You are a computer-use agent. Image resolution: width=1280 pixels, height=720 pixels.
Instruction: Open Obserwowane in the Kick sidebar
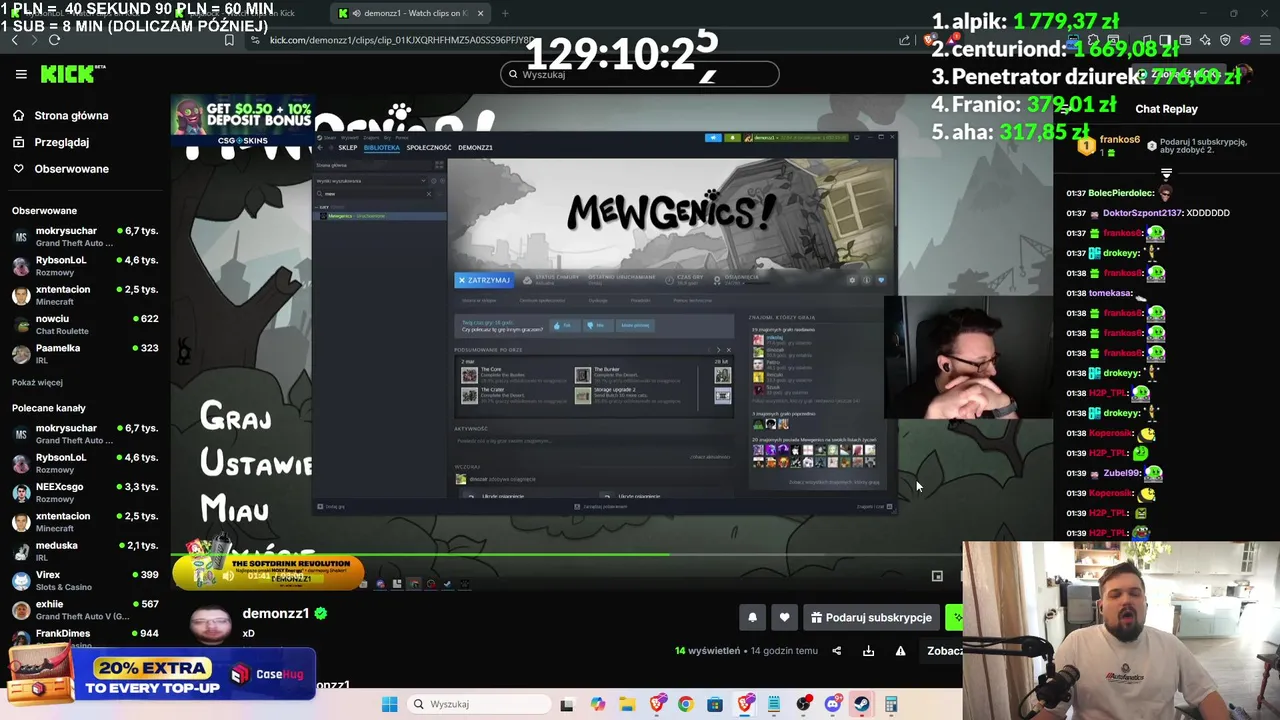[x=71, y=169]
